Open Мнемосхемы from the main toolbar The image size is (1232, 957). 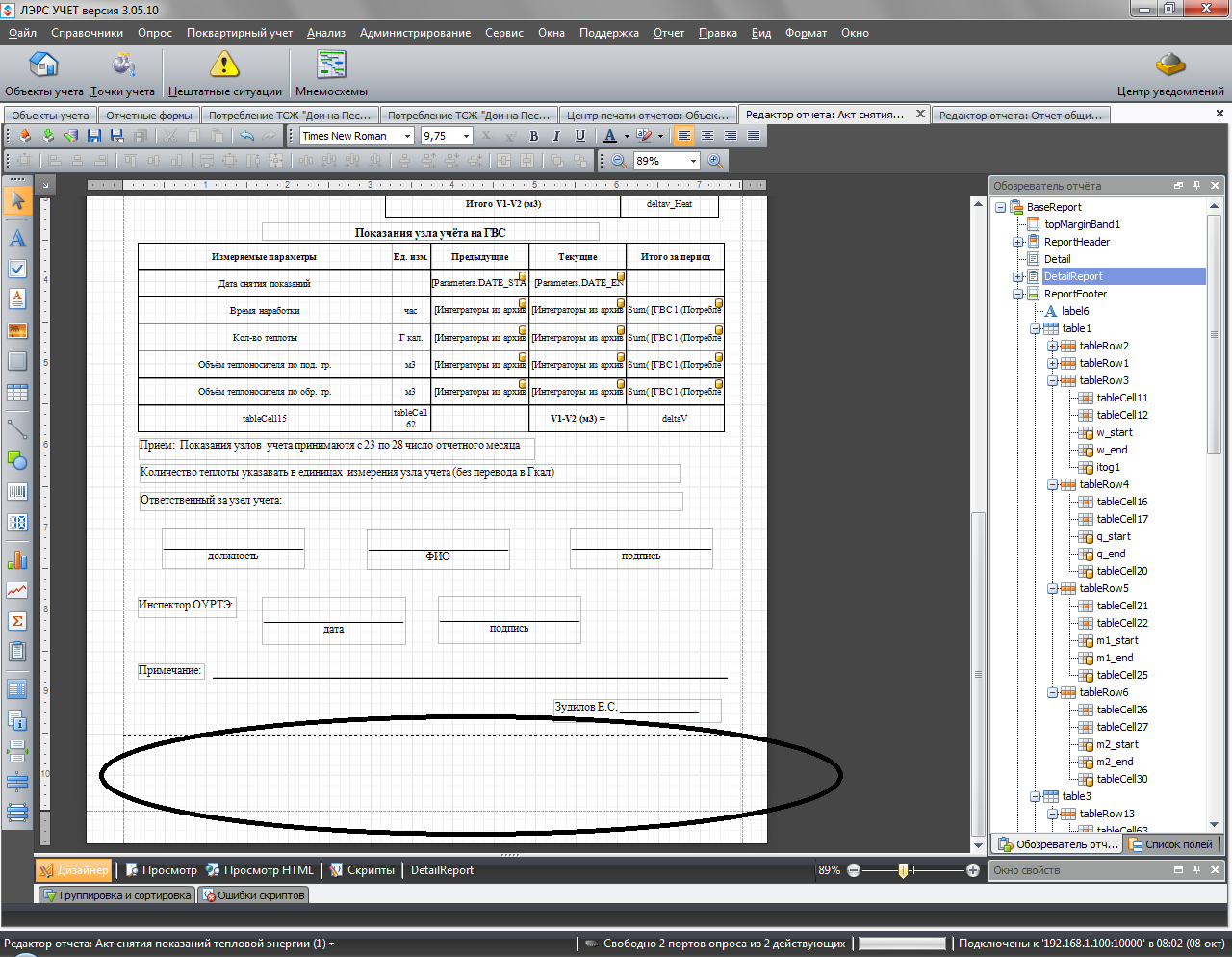(331, 74)
